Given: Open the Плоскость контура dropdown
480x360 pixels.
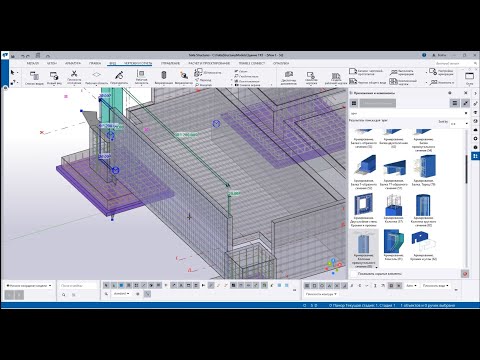Looking at the screenshot, I should [x=321, y=294].
